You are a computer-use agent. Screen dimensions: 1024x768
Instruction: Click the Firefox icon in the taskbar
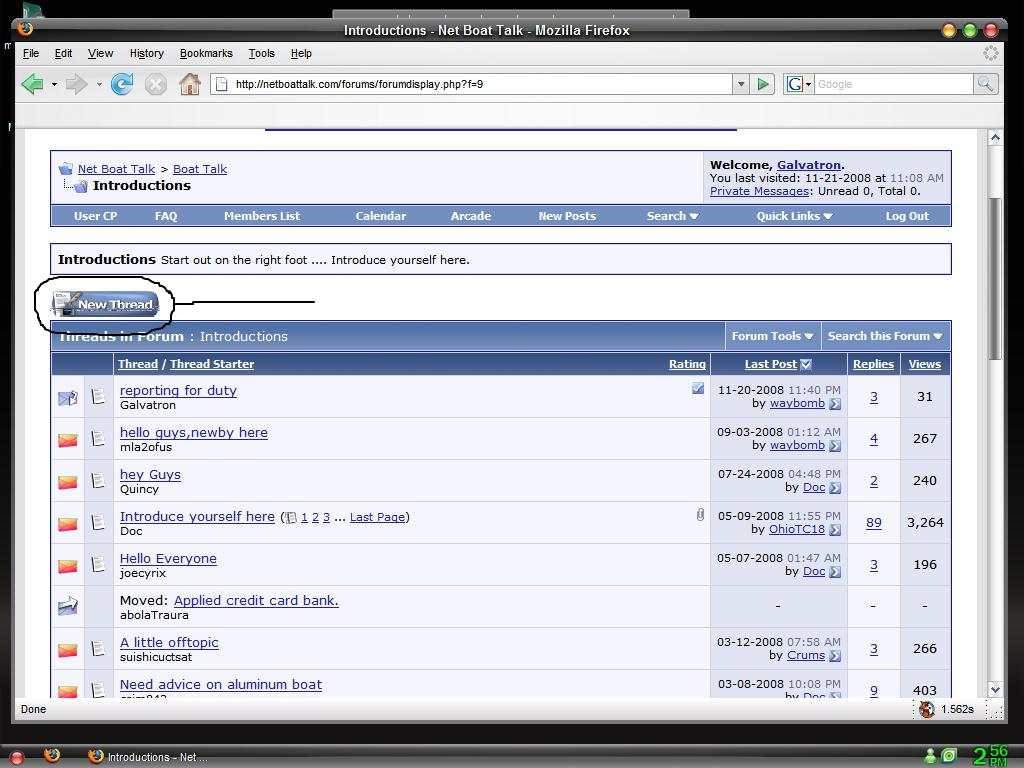pyautogui.click(x=52, y=756)
